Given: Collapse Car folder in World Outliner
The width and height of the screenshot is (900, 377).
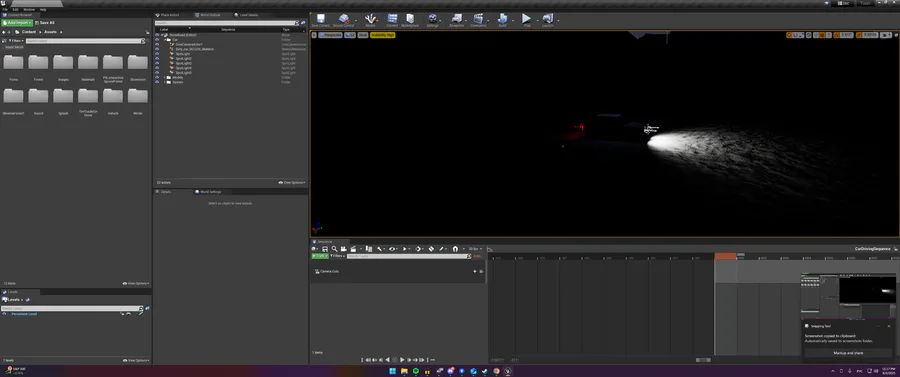Looking at the screenshot, I should tap(166, 40).
